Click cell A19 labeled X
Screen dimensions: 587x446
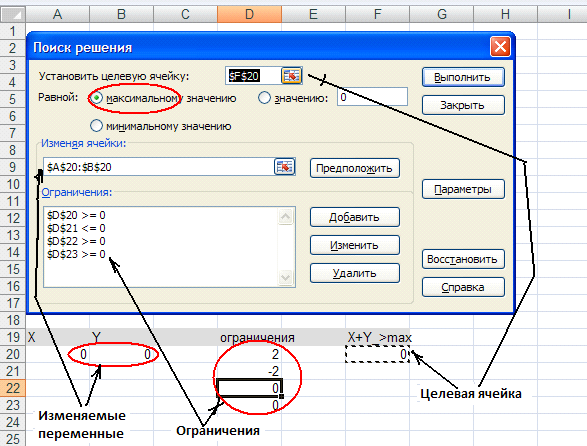(x=57, y=337)
